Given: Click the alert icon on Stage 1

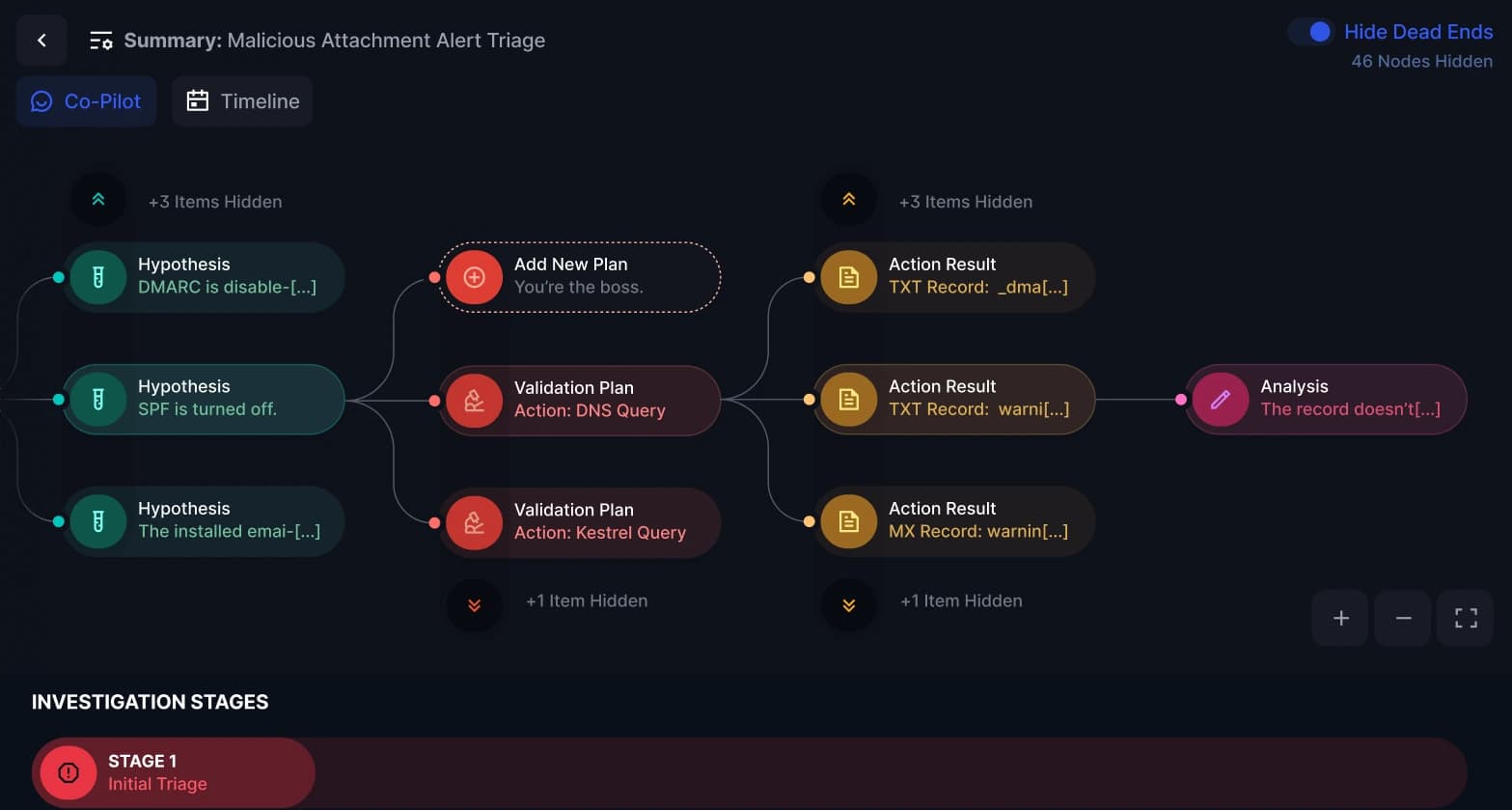Looking at the screenshot, I should 68,772.
